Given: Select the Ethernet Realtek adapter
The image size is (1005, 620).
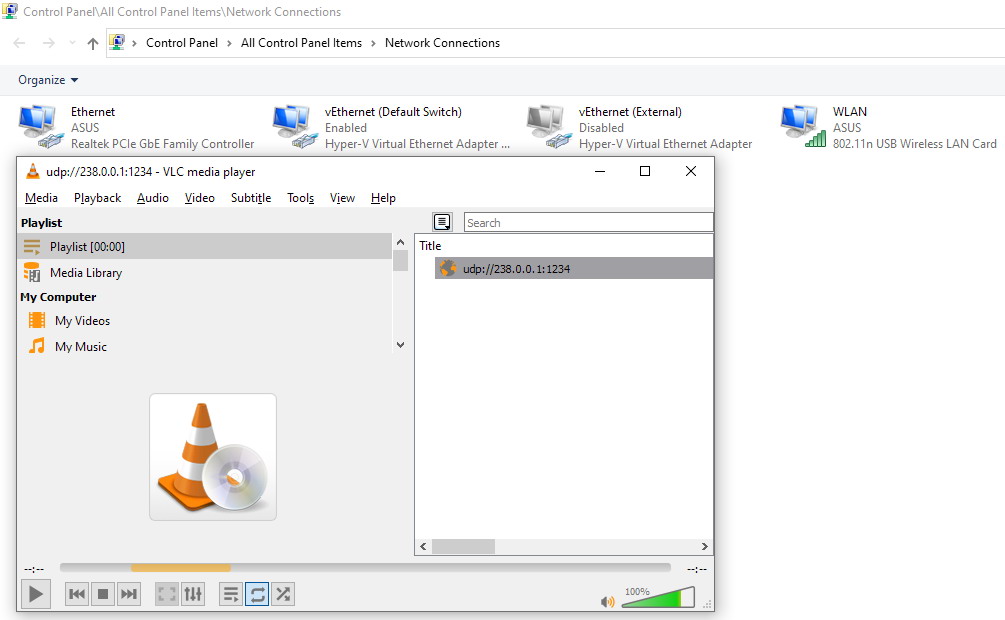Looking at the screenshot, I should tap(137, 128).
